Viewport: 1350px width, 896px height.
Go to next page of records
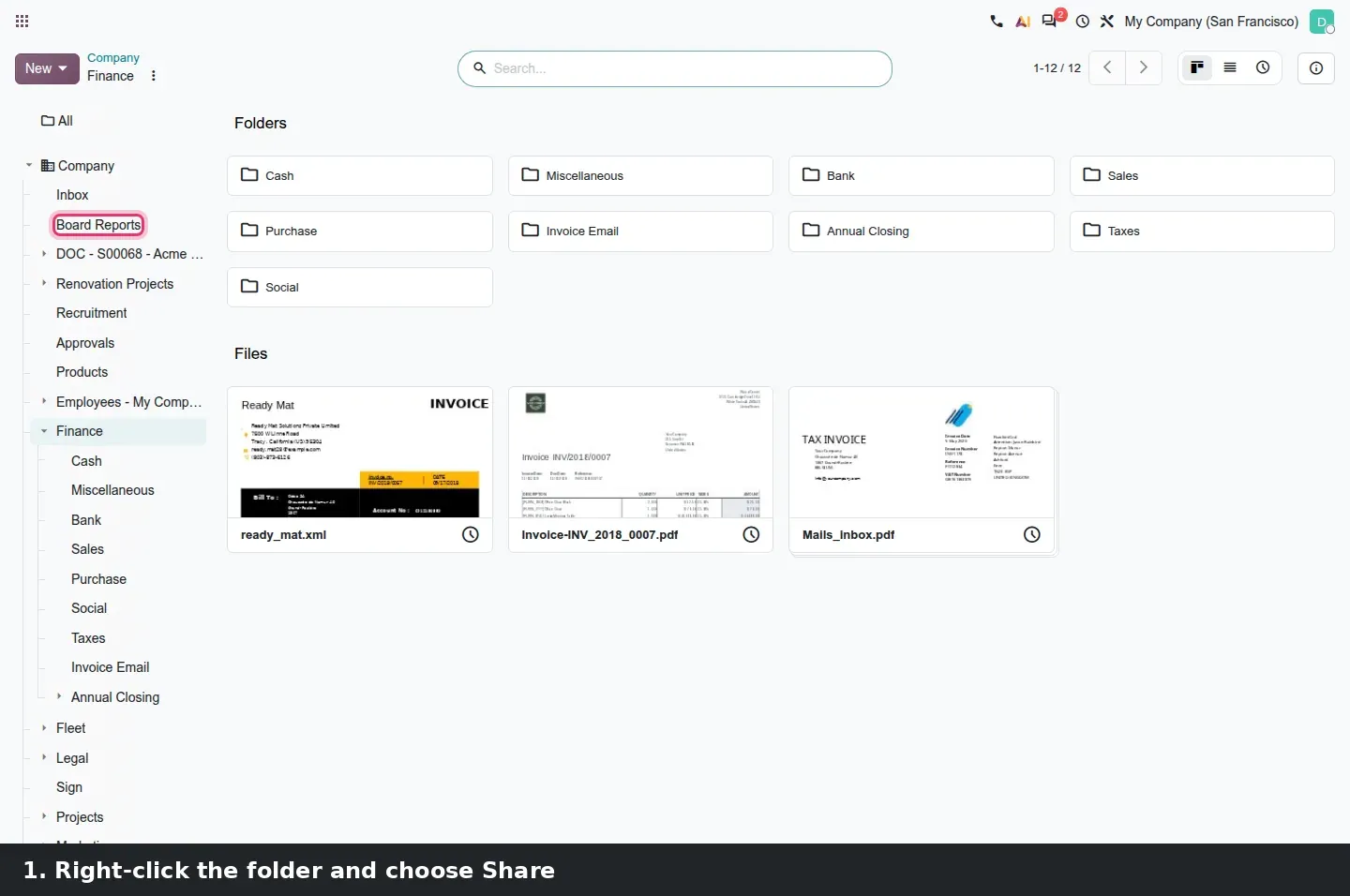[x=1143, y=67]
